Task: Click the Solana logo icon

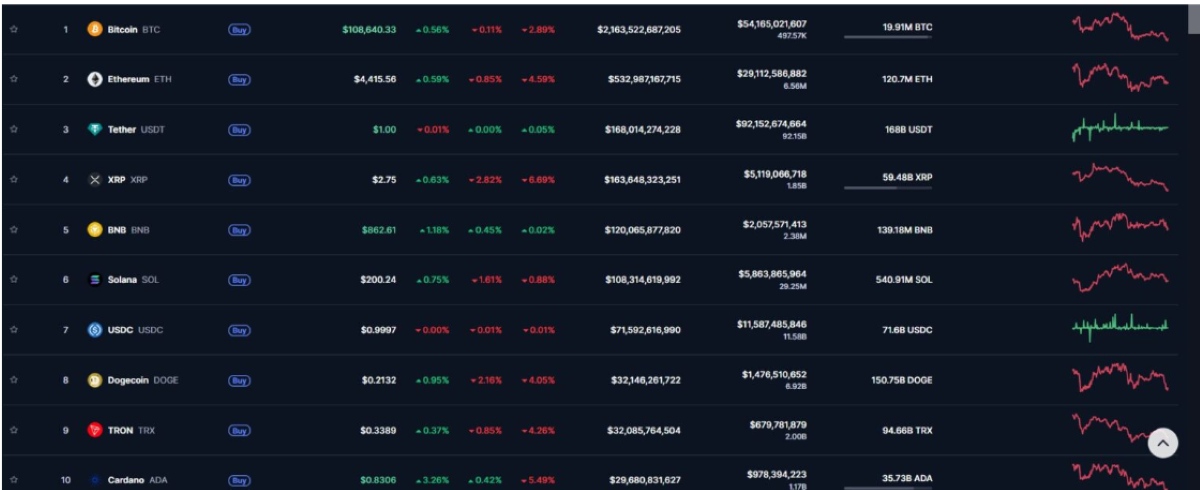Action: pos(95,280)
